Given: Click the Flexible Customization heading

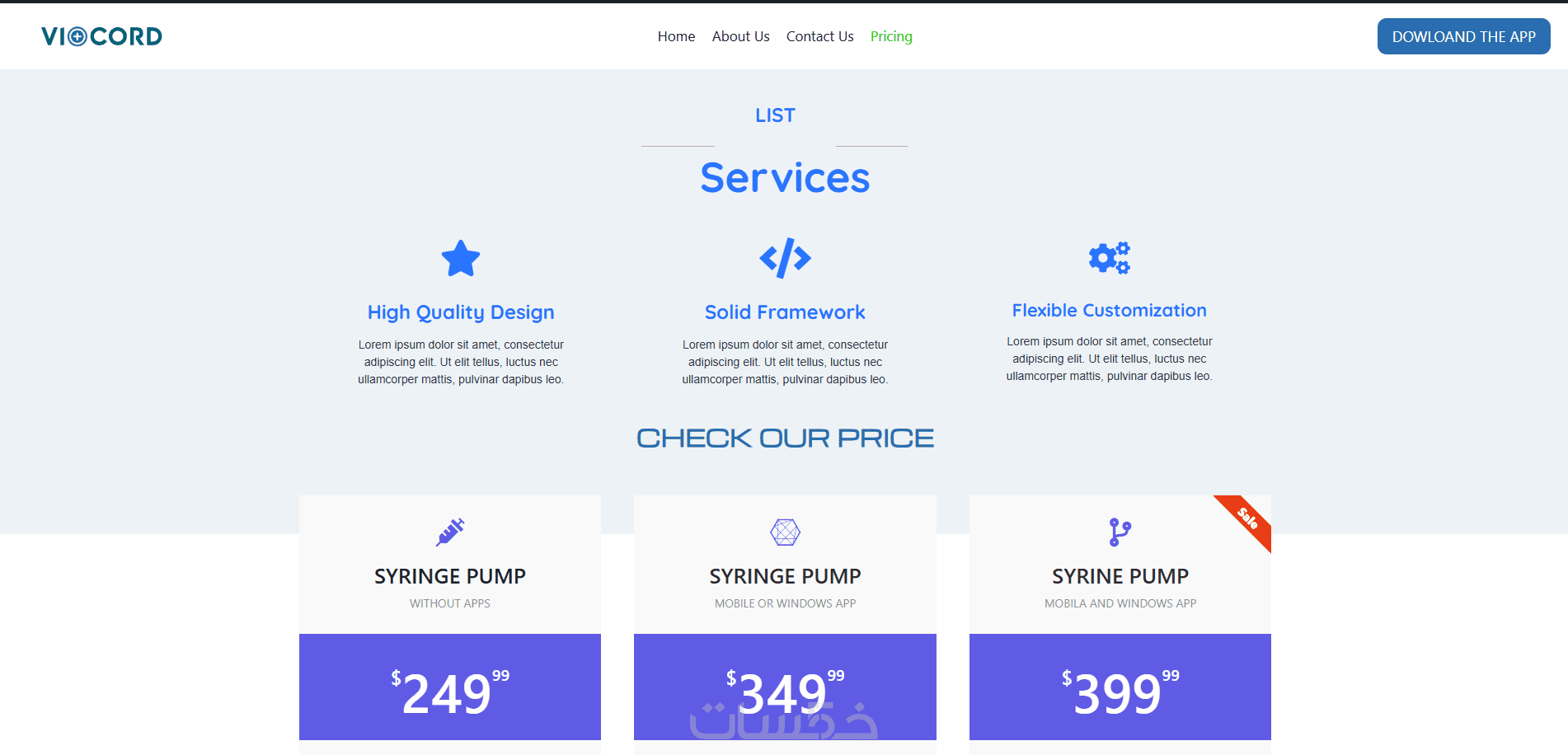Looking at the screenshot, I should point(1109,311).
